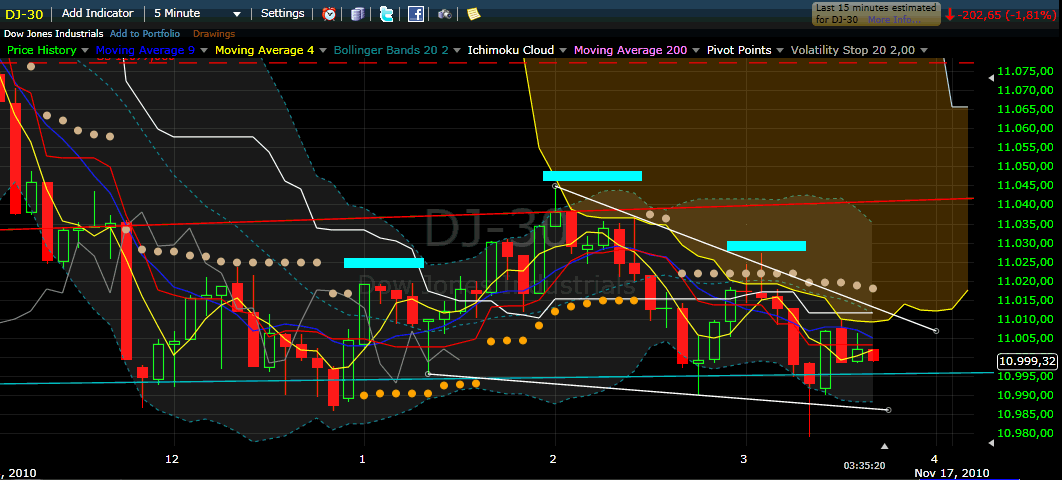Open the yellow sticky note icon
The image size is (1062, 480).
click(473, 14)
